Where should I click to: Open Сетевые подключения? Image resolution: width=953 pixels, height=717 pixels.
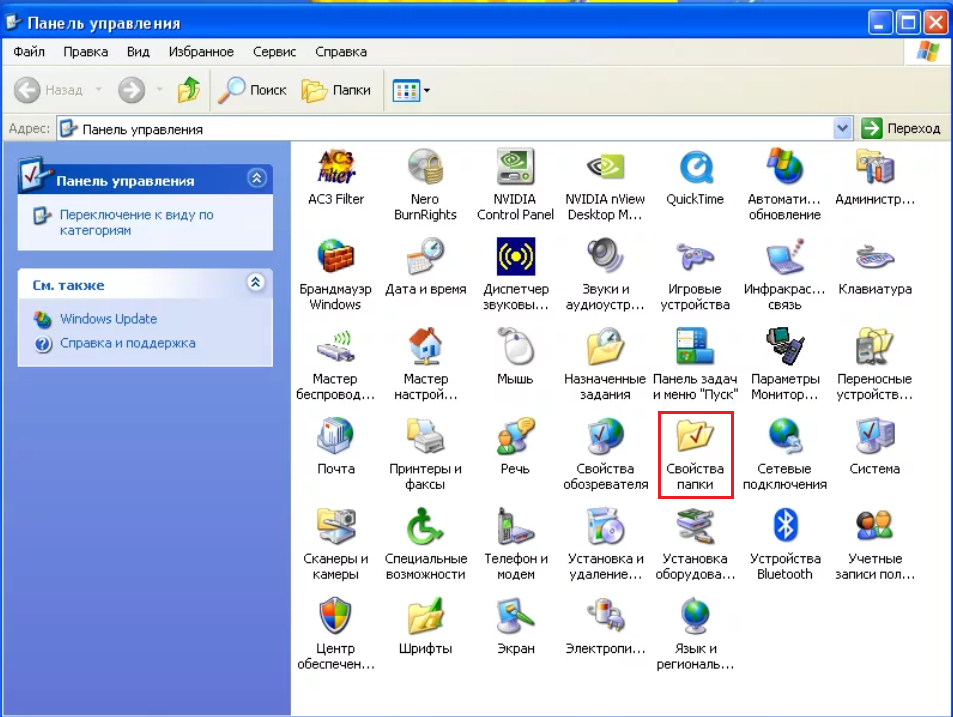pos(785,455)
